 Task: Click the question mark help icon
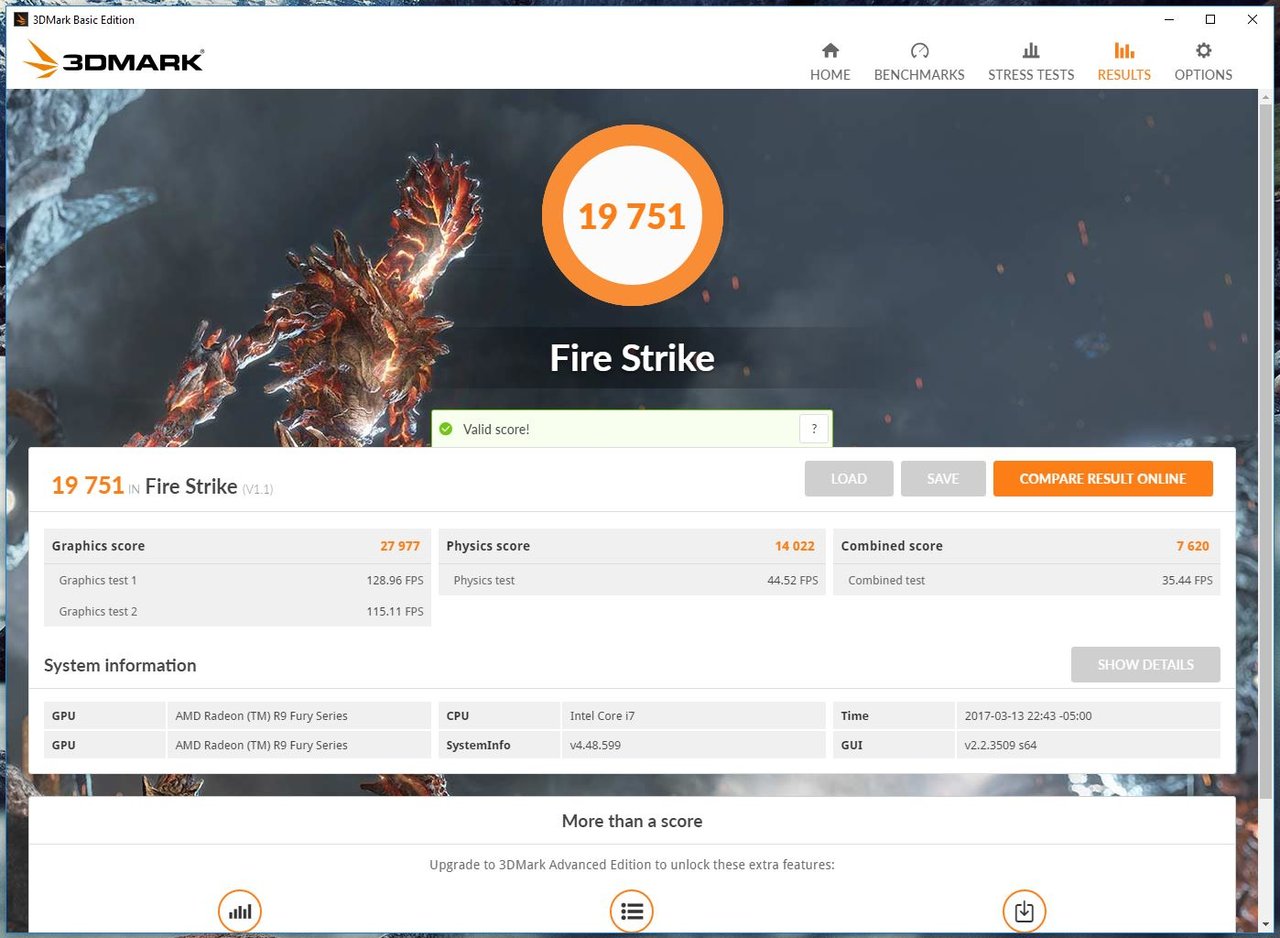pyautogui.click(x=814, y=429)
